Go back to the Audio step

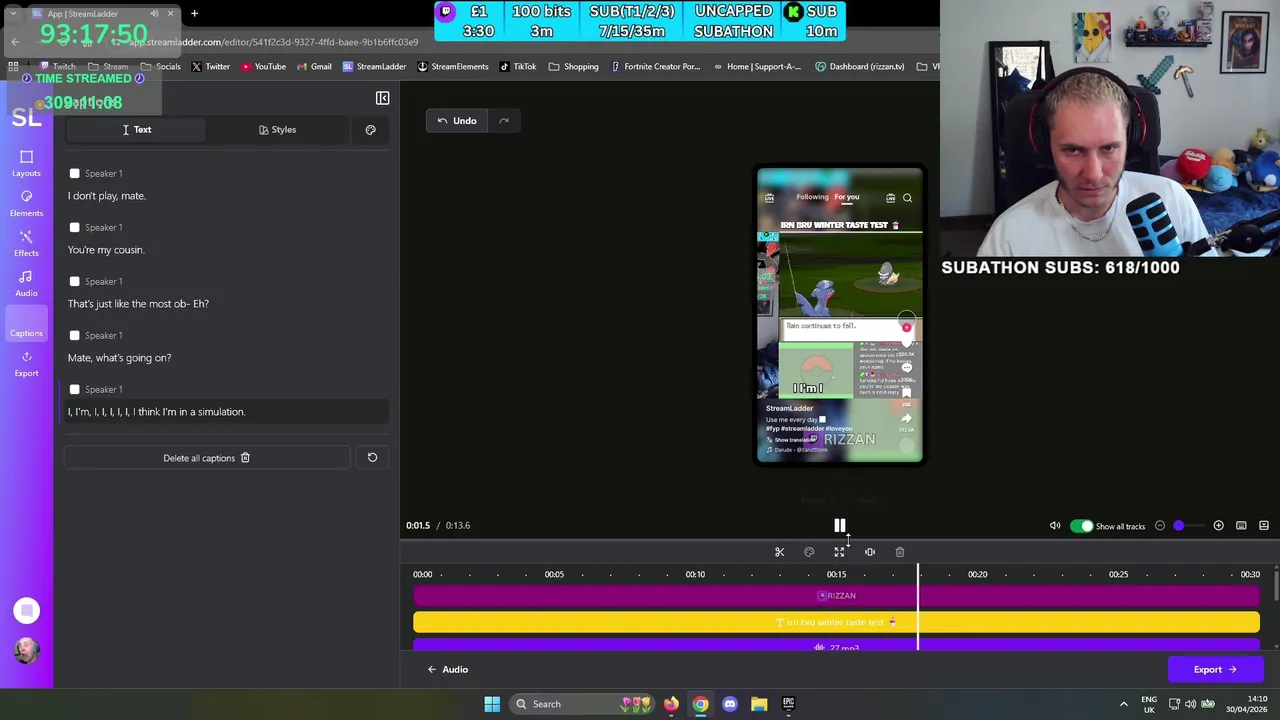[446, 670]
